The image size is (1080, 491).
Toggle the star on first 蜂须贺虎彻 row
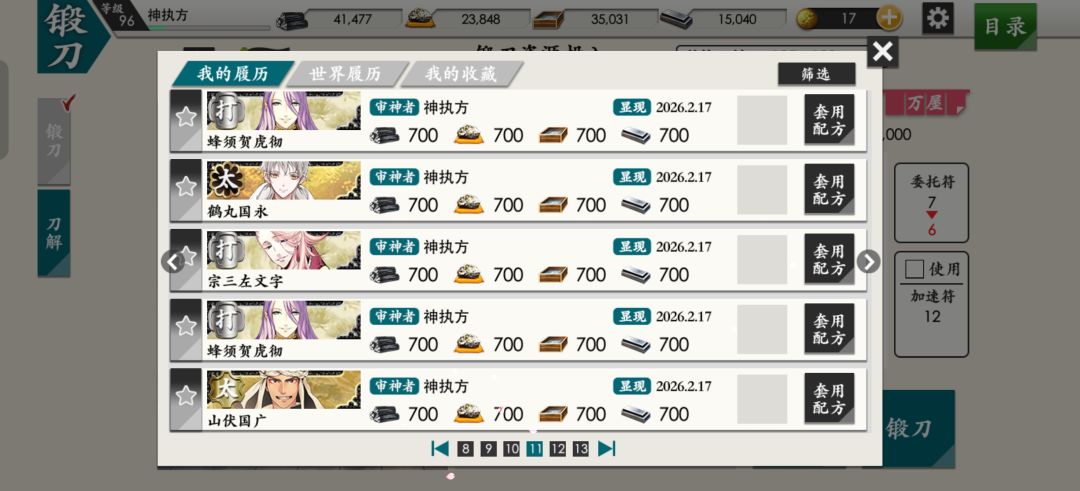[185, 117]
